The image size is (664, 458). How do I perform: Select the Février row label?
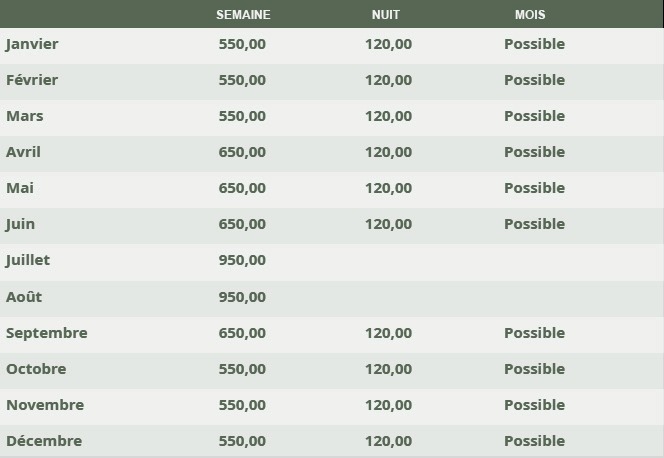pos(32,80)
